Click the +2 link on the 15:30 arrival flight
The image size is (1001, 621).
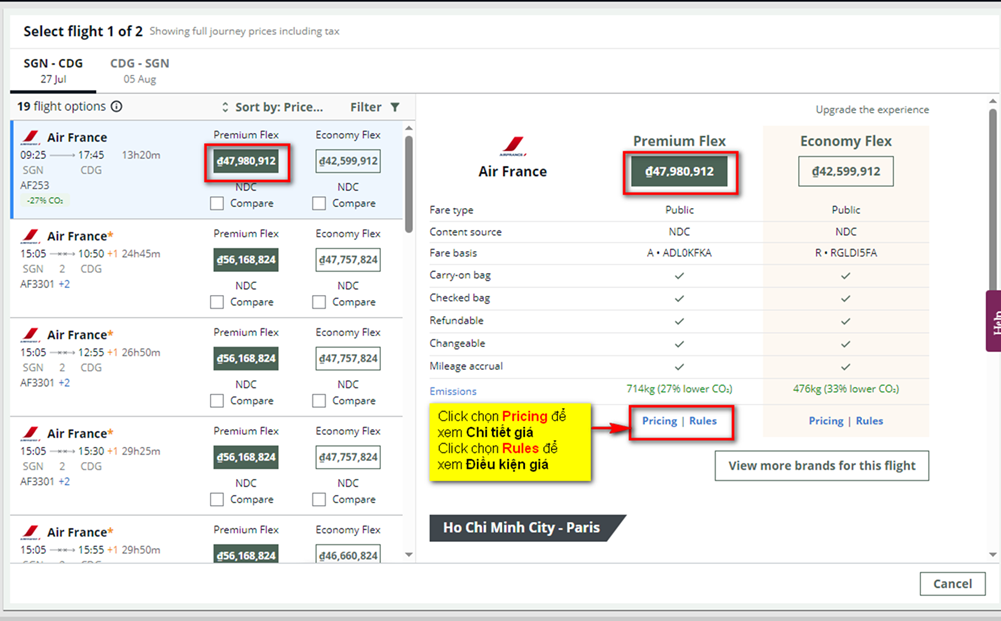[x=64, y=482]
